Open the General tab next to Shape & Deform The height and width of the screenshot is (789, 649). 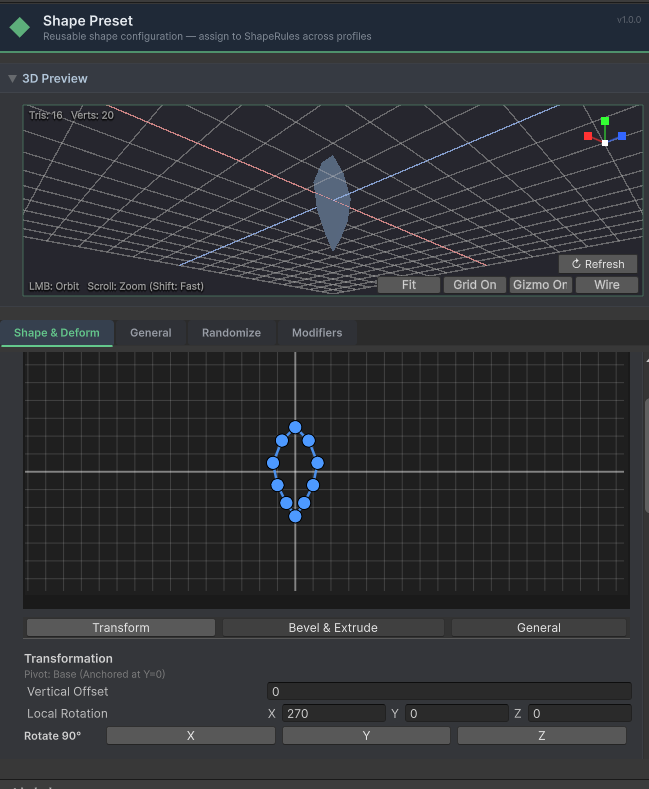(150, 333)
